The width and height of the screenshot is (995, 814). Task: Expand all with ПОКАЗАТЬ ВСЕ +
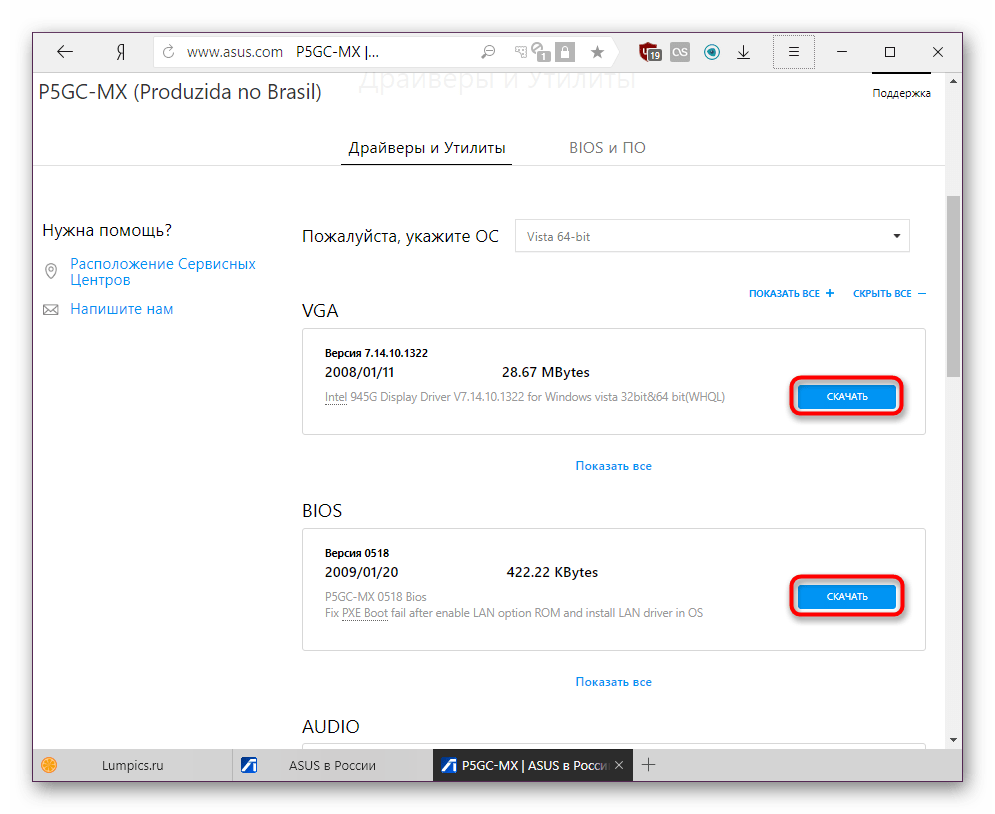click(791, 294)
